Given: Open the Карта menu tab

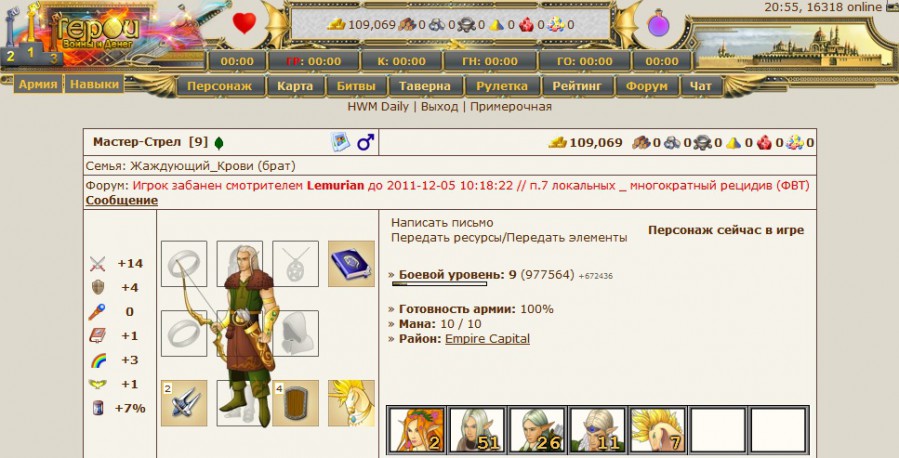Looking at the screenshot, I should [295, 86].
